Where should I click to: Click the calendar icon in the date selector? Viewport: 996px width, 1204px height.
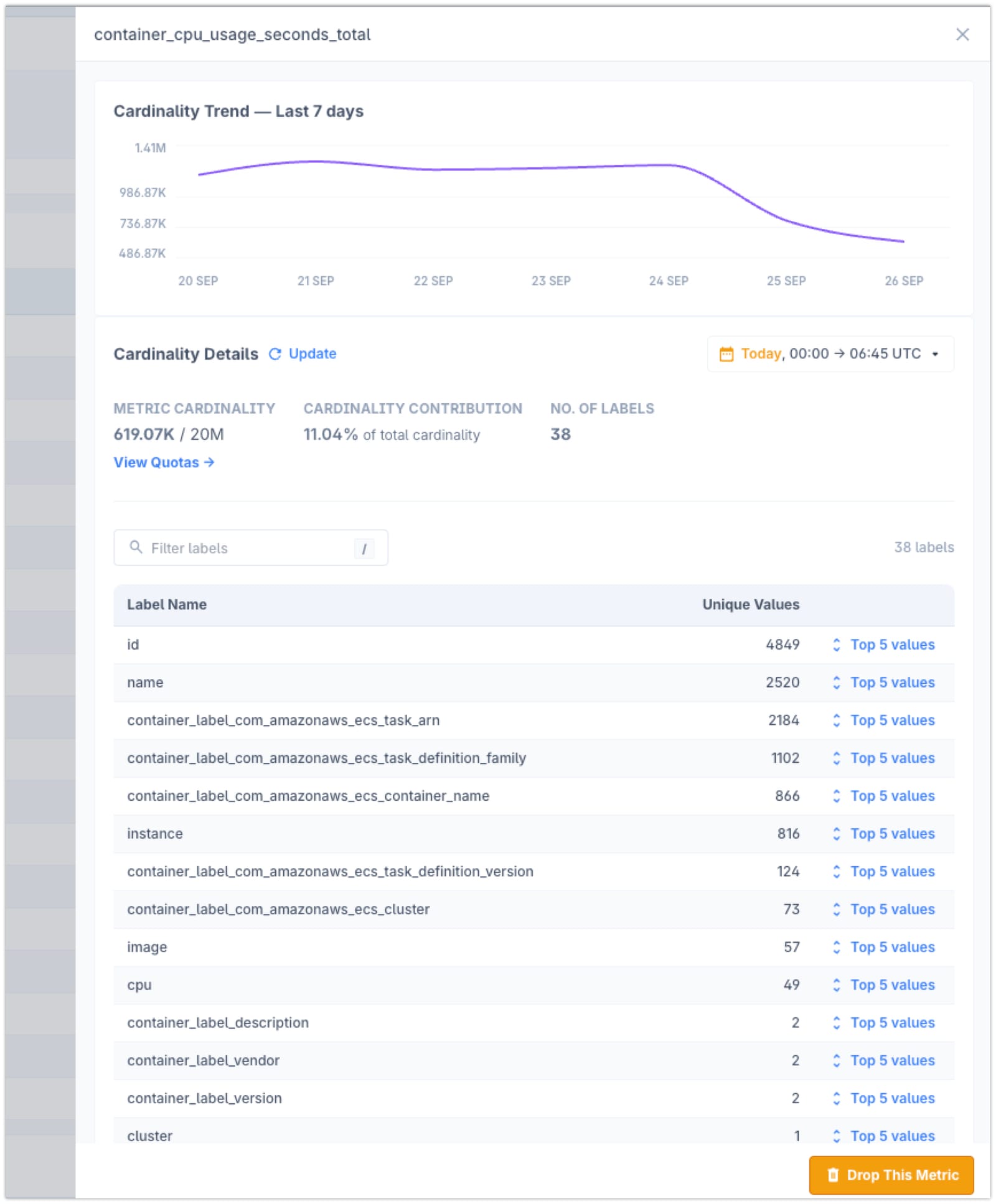pos(726,353)
